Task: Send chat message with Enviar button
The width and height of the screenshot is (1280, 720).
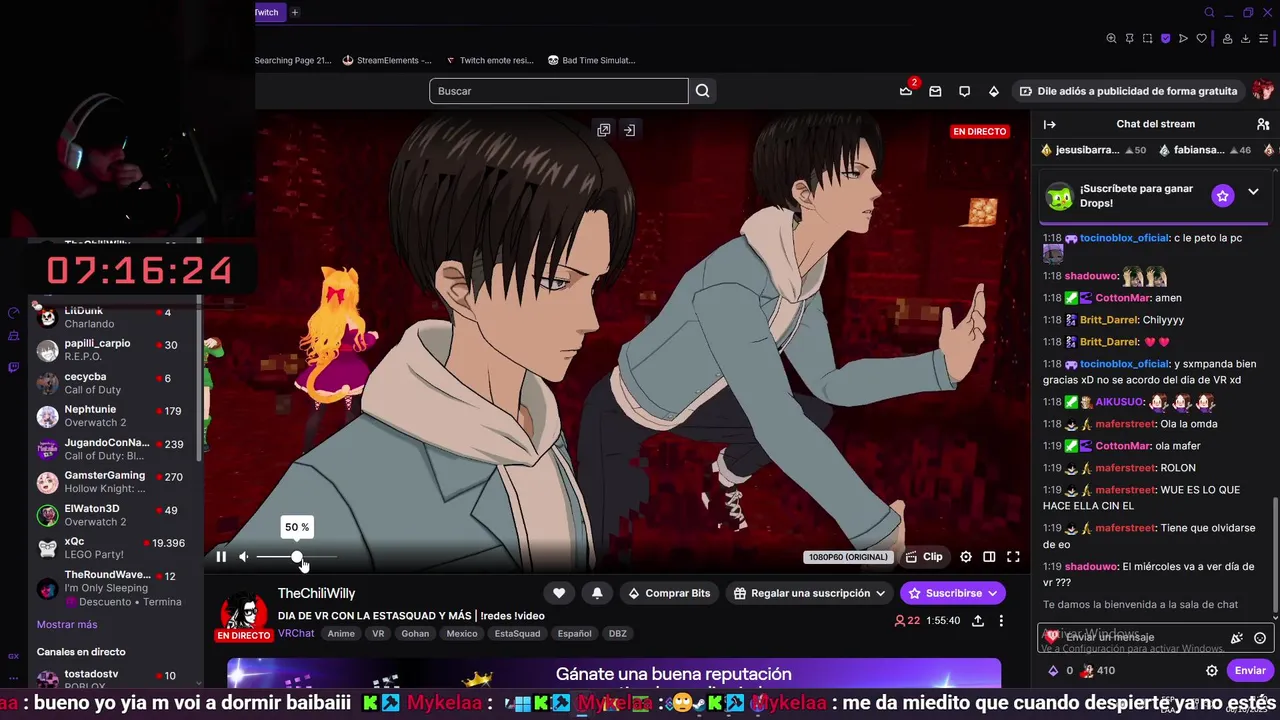Action: pos(1250,671)
